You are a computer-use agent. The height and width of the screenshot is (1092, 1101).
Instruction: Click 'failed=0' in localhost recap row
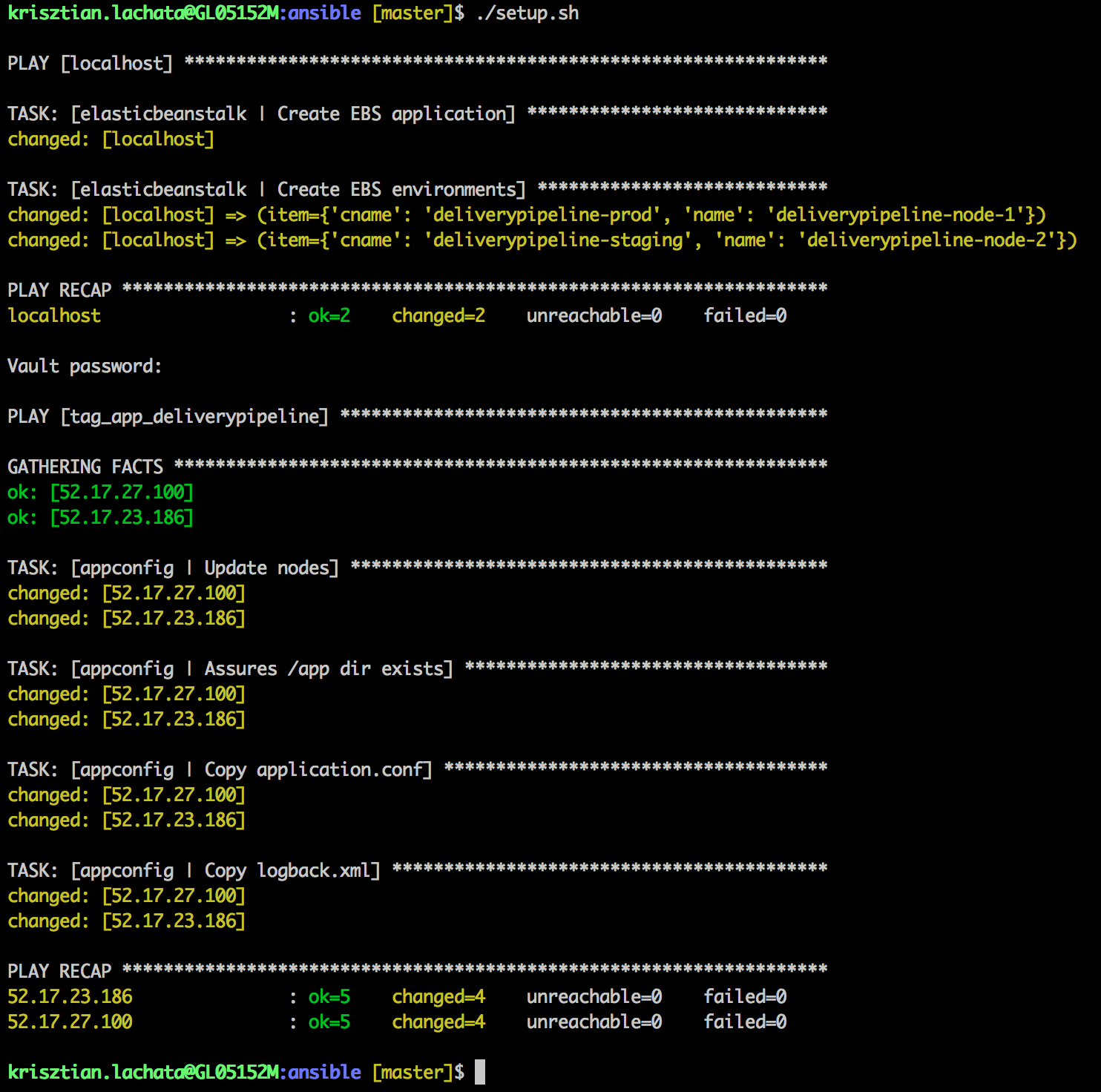pyautogui.click(x=745, y=316)
